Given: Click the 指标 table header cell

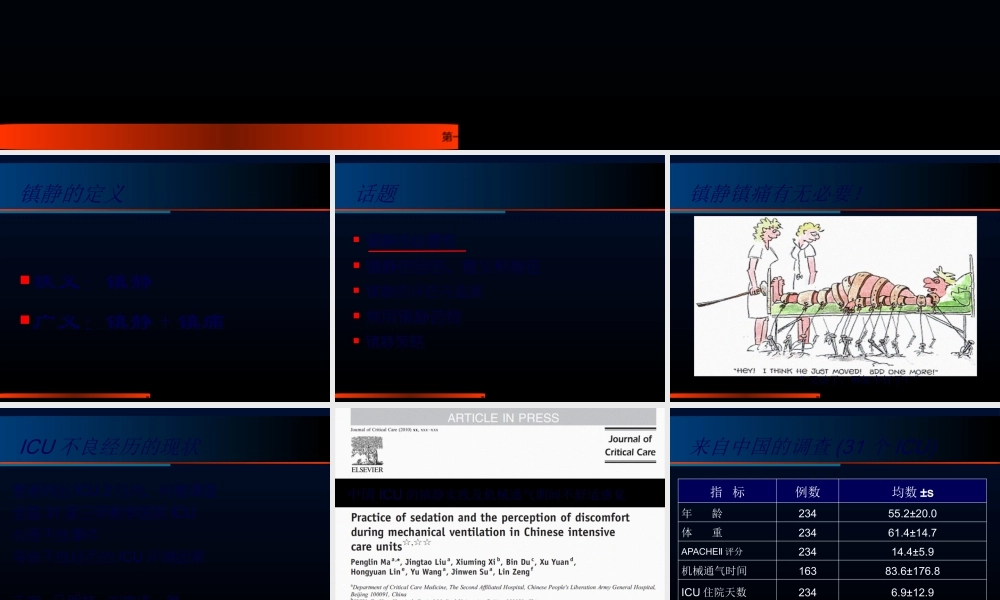Looking at the screenshot, I should [x=727, y=491].
